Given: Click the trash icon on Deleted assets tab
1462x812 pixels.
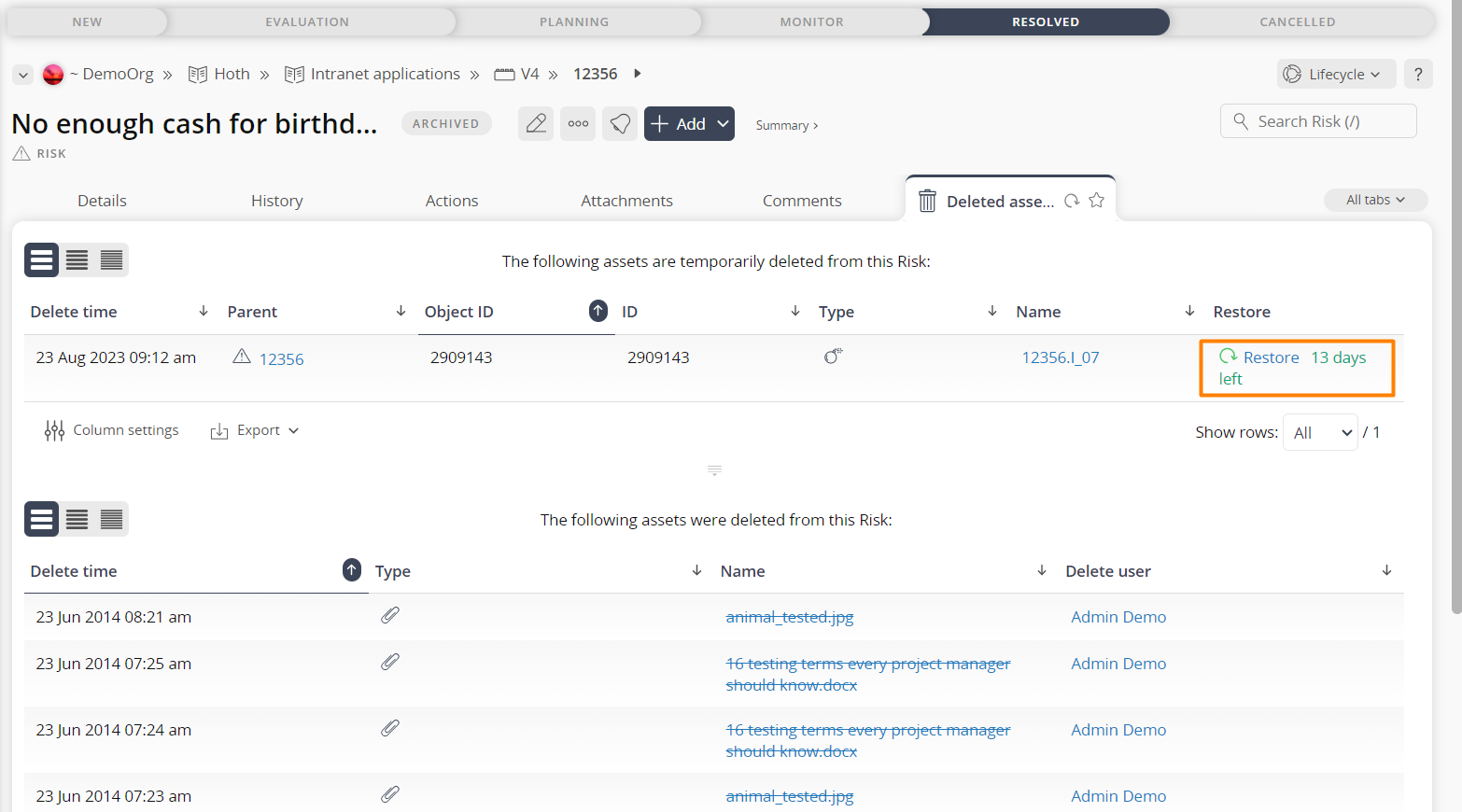Looking at the screenshot, I should pos(927,201).
